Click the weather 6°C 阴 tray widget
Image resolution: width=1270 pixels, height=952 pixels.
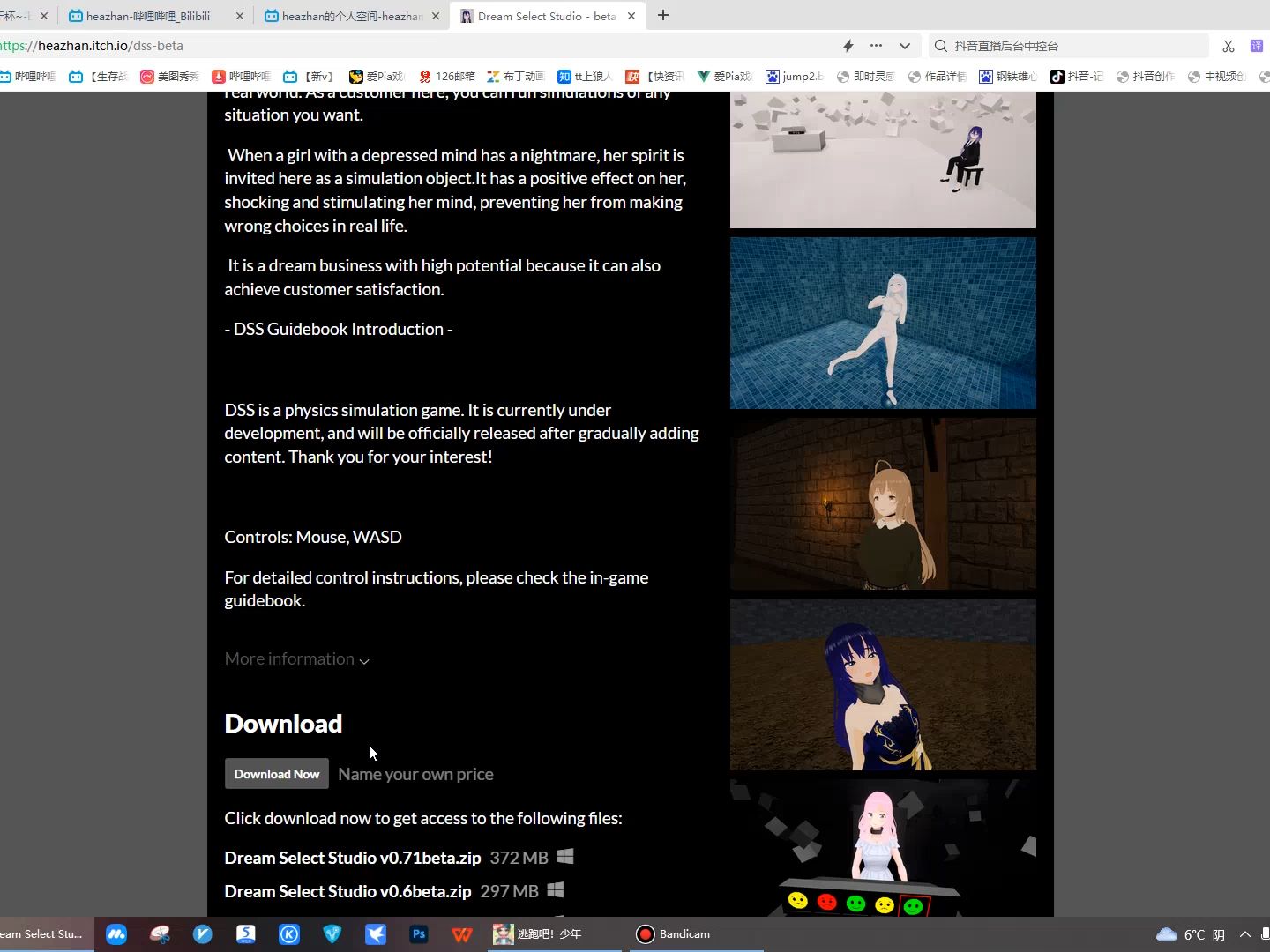click(1191, 934)
